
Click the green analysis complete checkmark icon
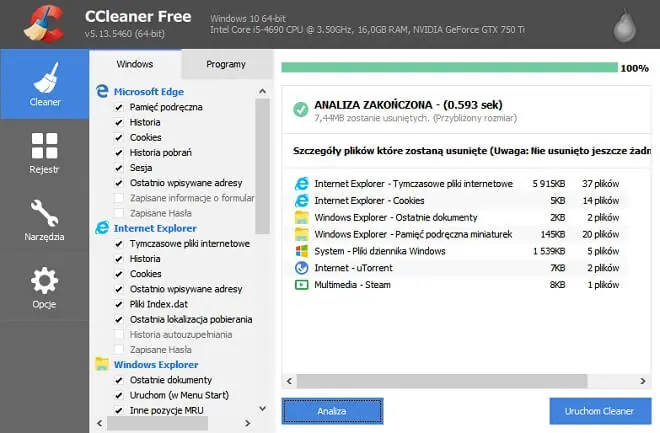point(301,109)
